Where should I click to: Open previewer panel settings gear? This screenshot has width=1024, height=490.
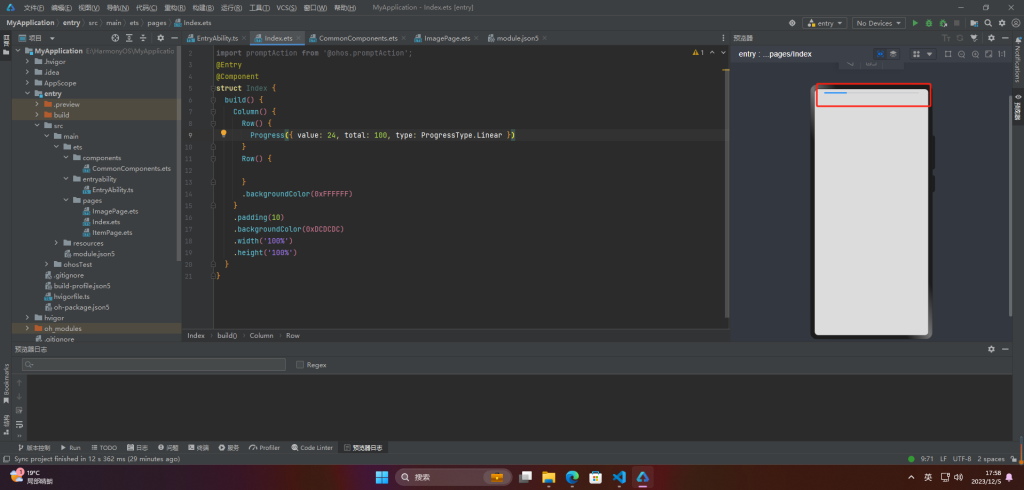click(991, 38)
